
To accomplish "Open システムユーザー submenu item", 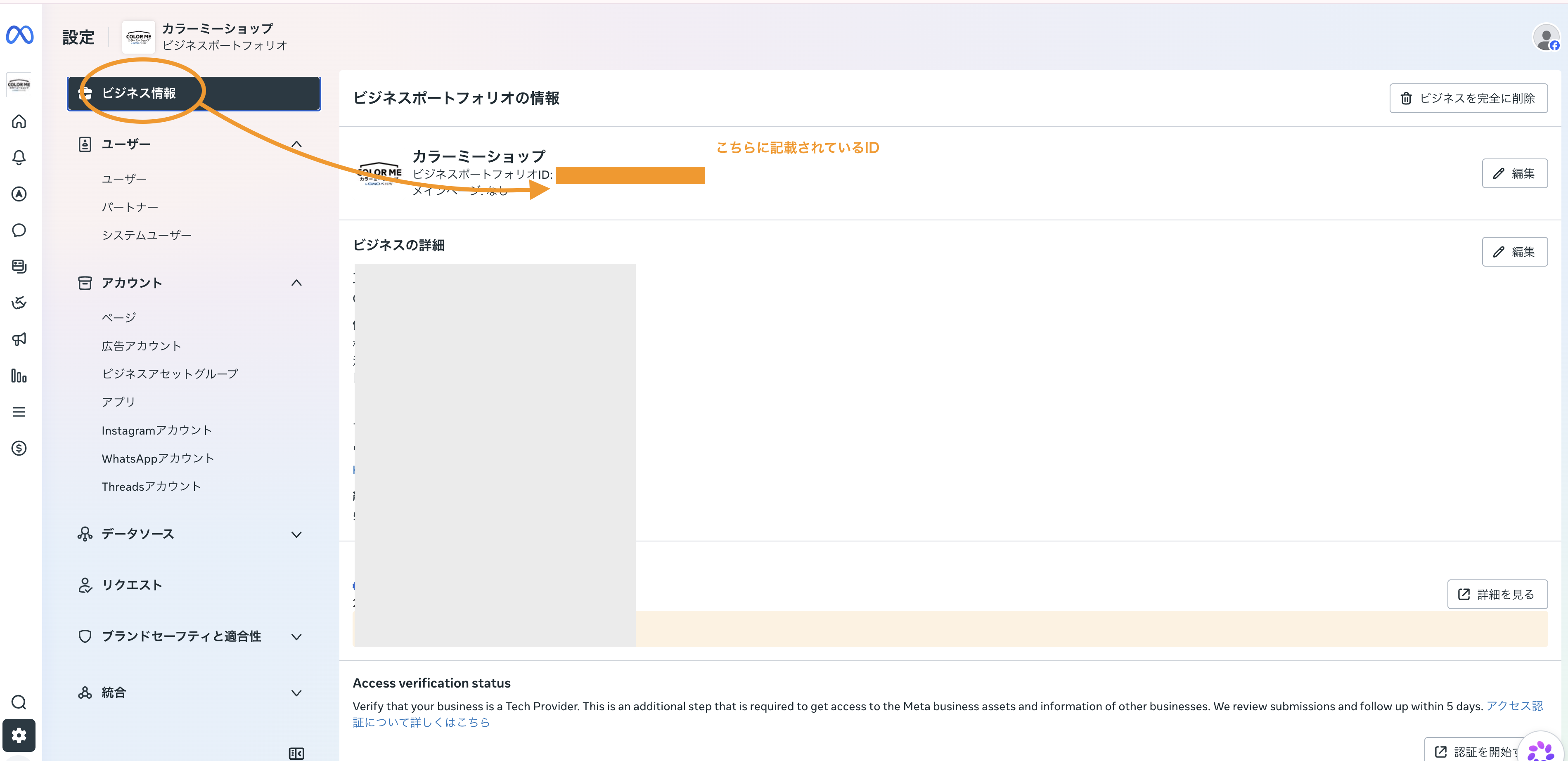I will click(x=147, y=235).
